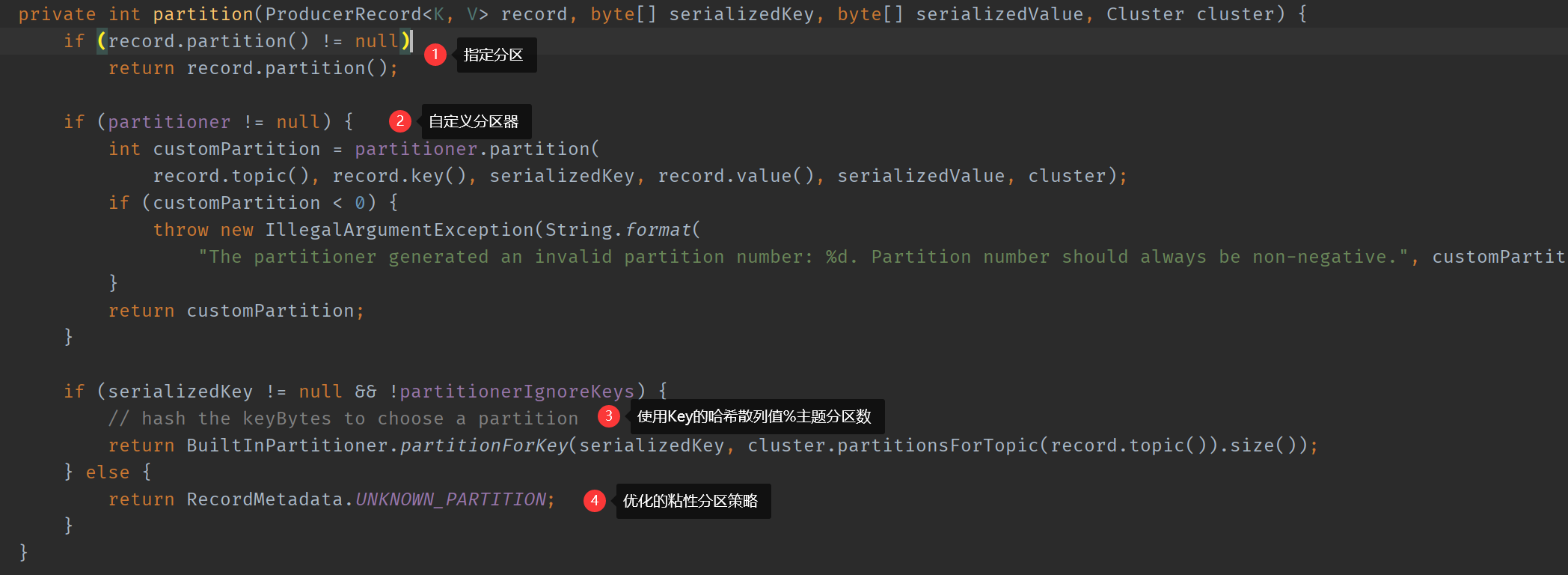Click the 'partition' method name in signature
This screenshot has height=575, width=1568.
point(203,14)
